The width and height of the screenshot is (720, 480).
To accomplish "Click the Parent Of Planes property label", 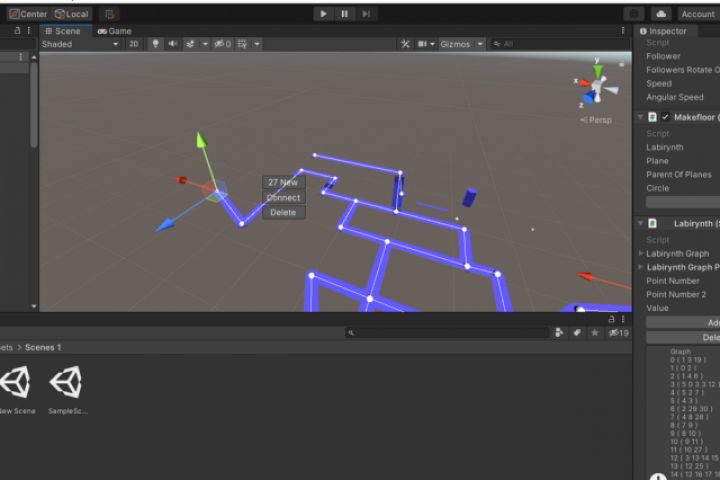I will click(679, 175).
